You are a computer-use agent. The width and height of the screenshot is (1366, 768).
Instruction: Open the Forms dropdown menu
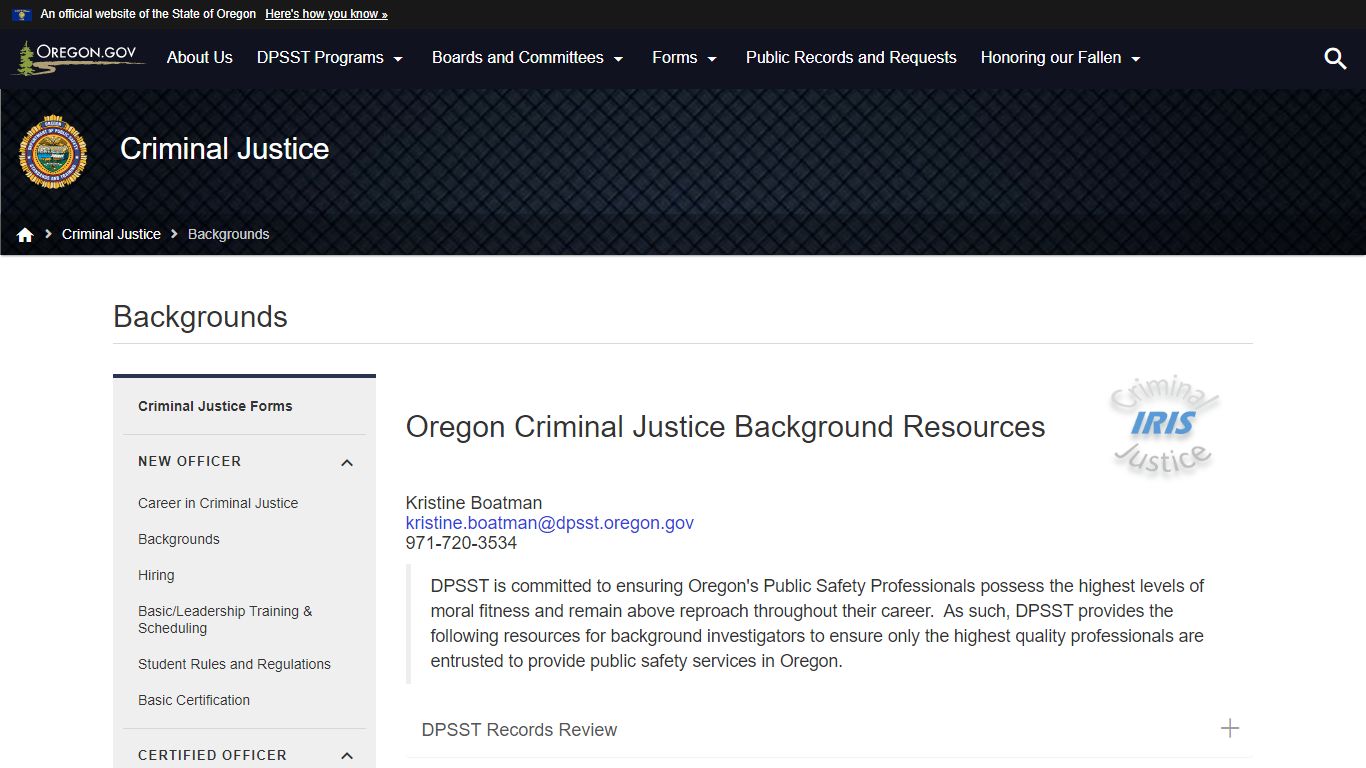pos(685,58)
